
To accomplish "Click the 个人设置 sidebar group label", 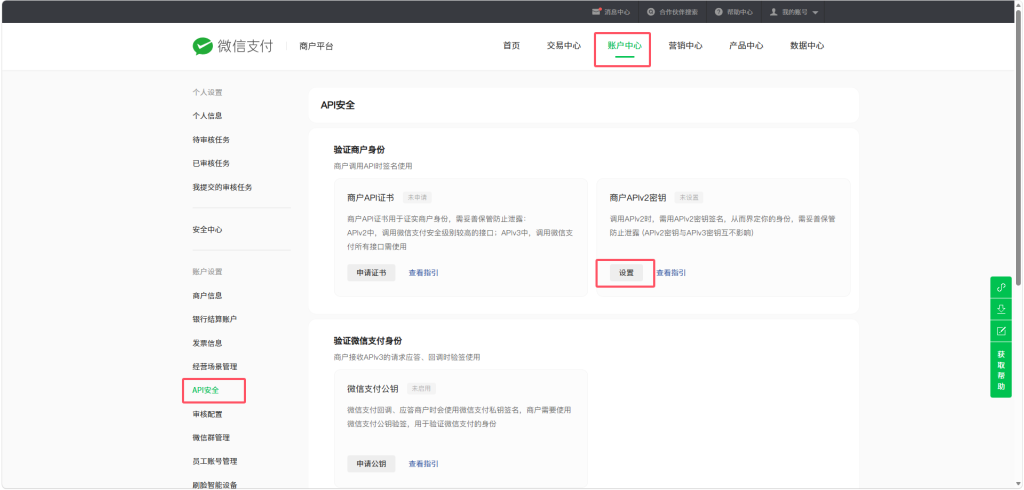I will click(x=207, y=93).
